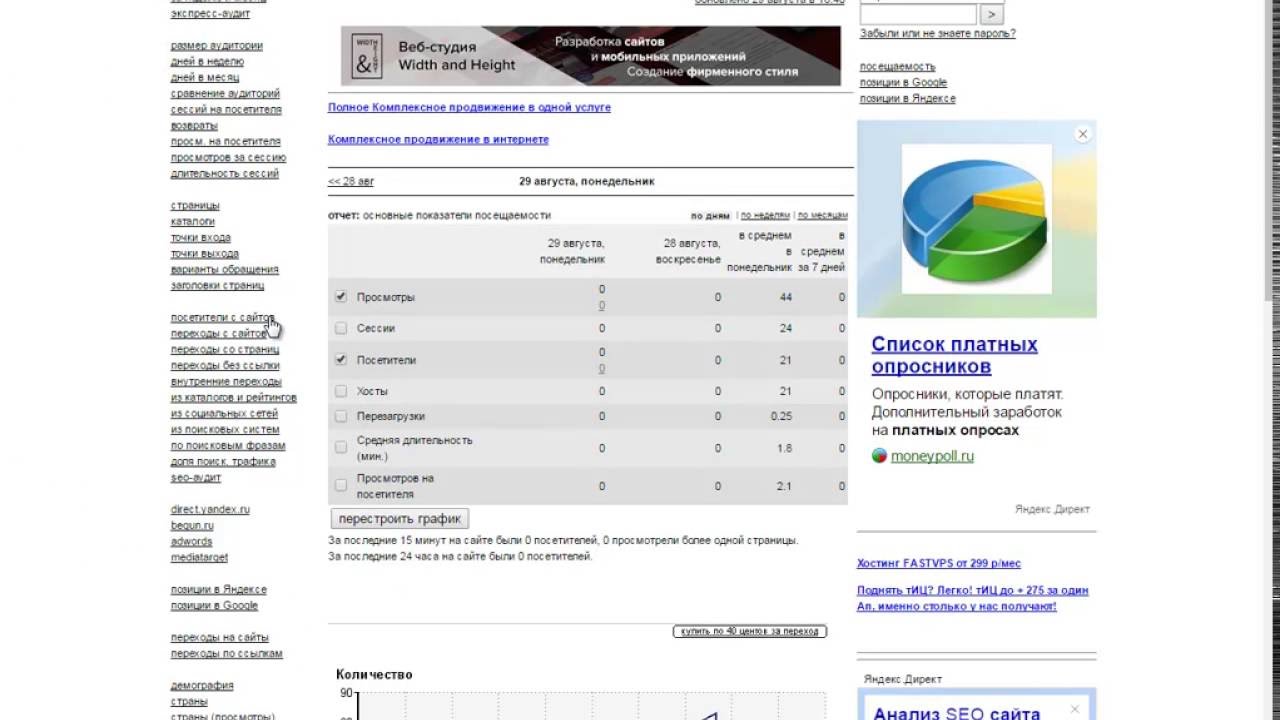The height and width of the screenshot is (720, 1280).
Task: Open the просм. на посетителя report
Action: (x=225, y=141)
